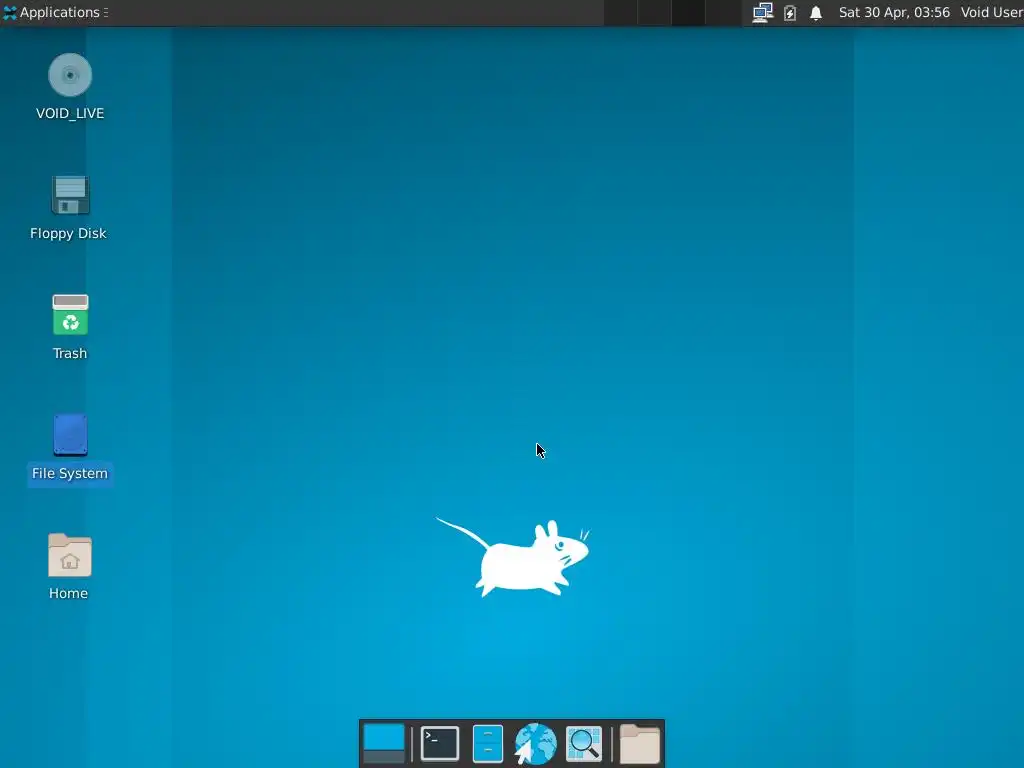Launch the Web Browser globe icon
Screen dimensions: 1024x768
pyautogui.click(x=536, y=743)
